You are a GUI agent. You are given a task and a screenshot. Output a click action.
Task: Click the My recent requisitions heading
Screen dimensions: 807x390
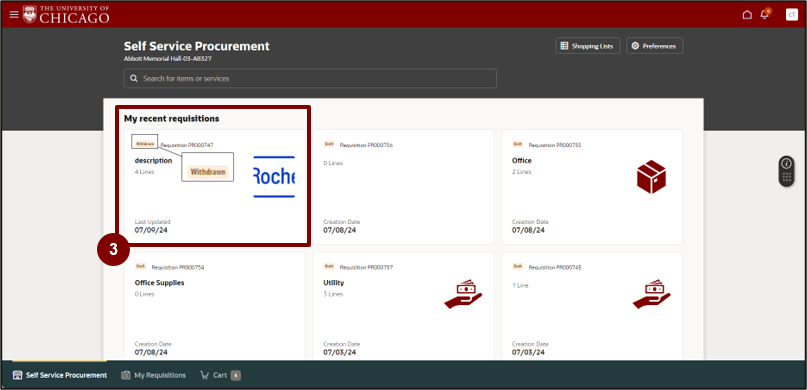tap(171, 119)
